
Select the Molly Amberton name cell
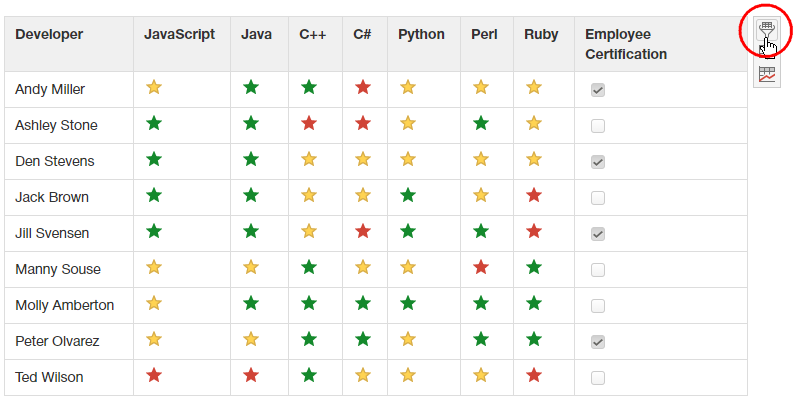tap(65, 305)
